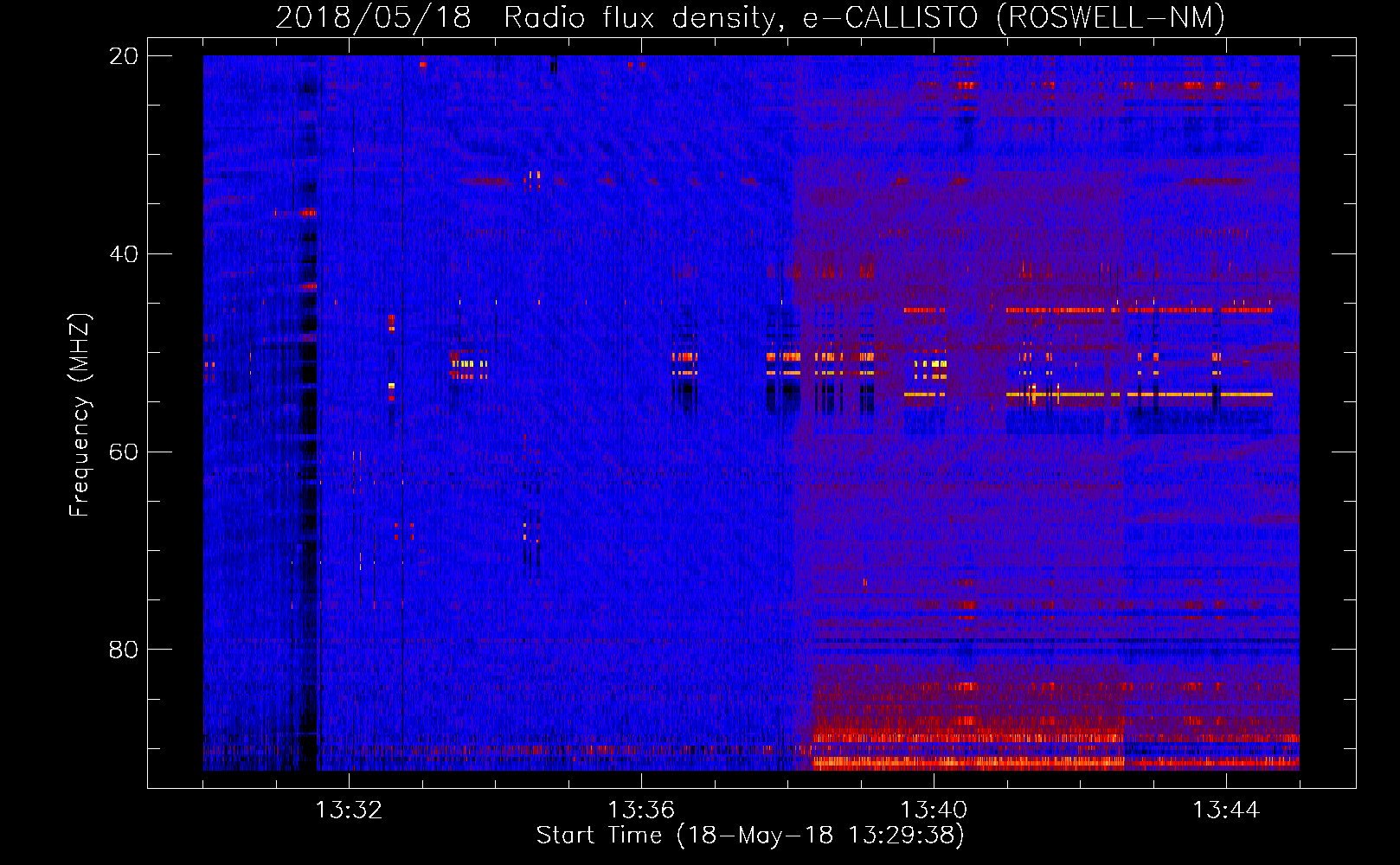Image resolution: width=1400 pixels, height=865 pixels.
Task: Click the 20 frequency tick label
Action: (123, 56)
